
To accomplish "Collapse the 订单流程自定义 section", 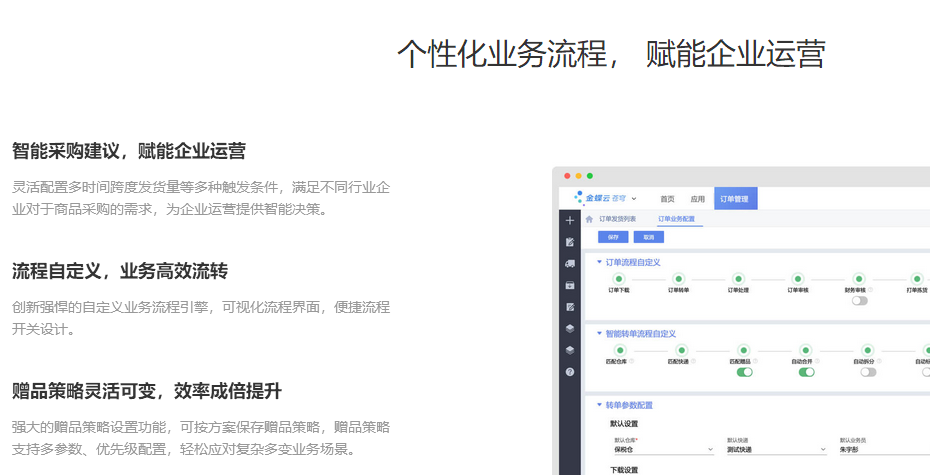I will [599, 262].
